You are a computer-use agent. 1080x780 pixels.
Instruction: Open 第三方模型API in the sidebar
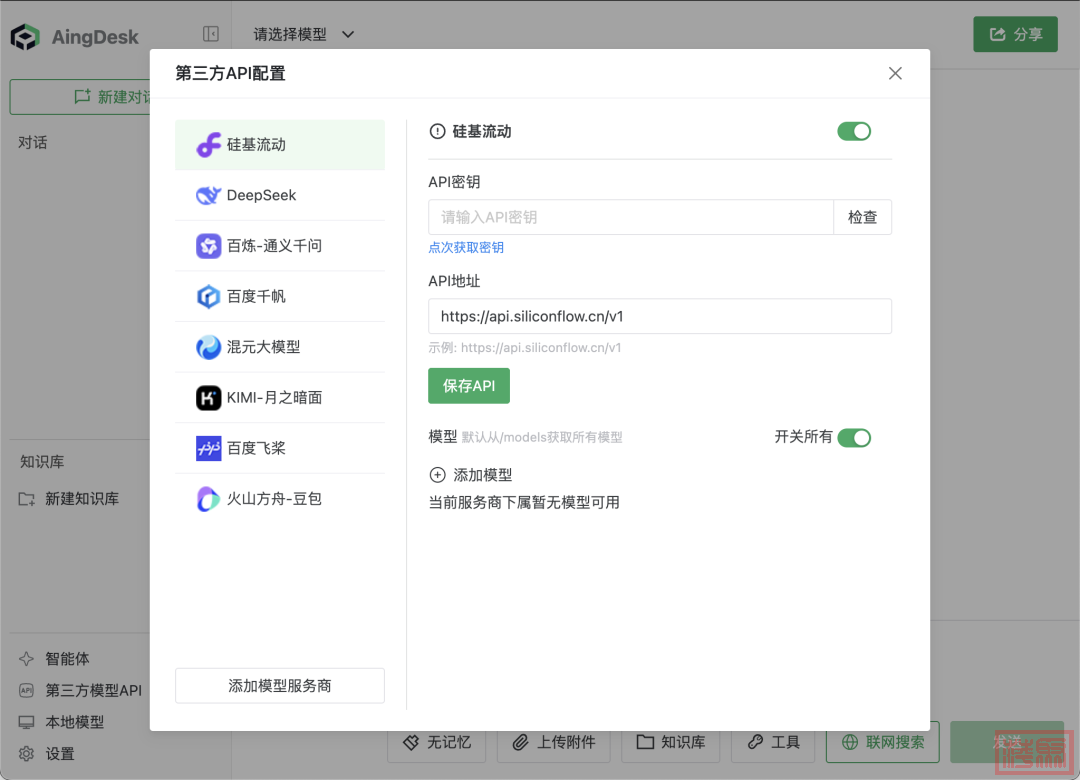point(81,690)
